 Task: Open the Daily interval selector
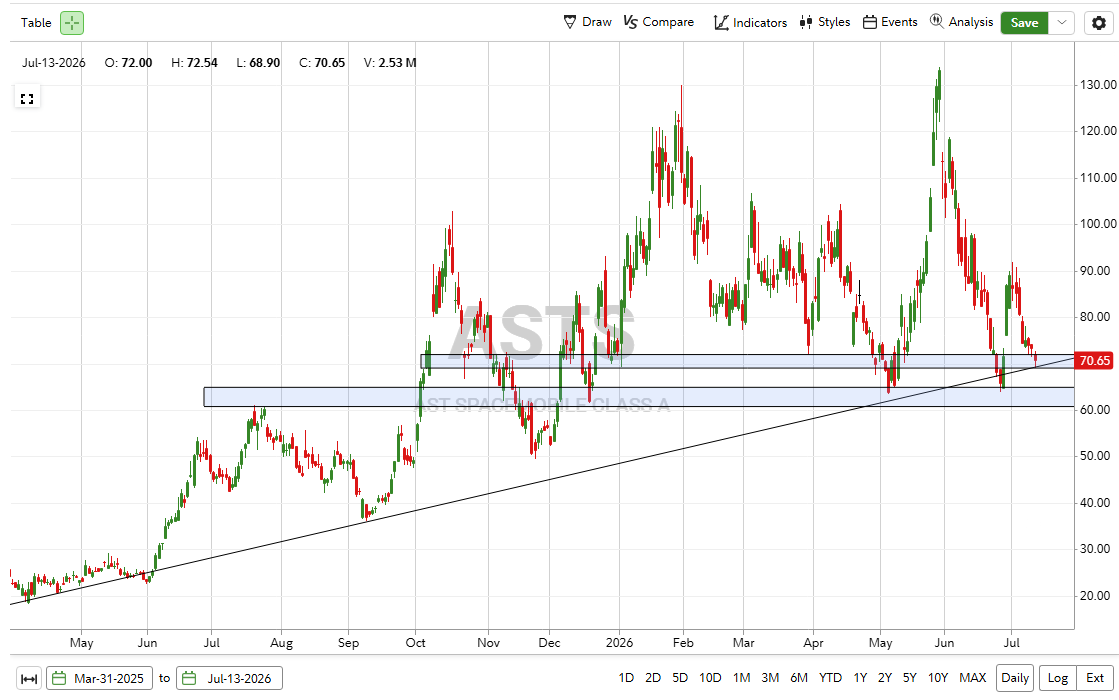point(1015,678)
